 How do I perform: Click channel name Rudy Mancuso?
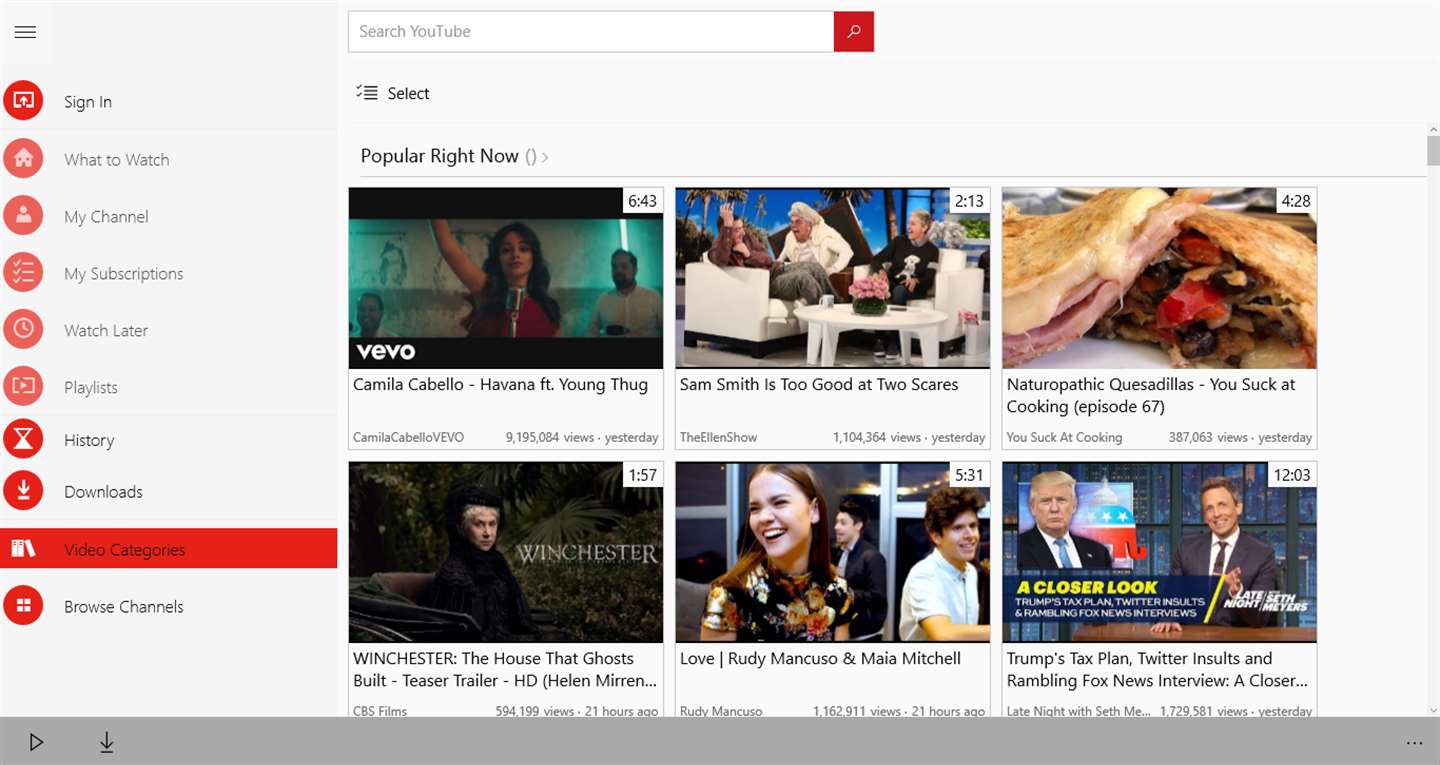(x=721, y=711)
